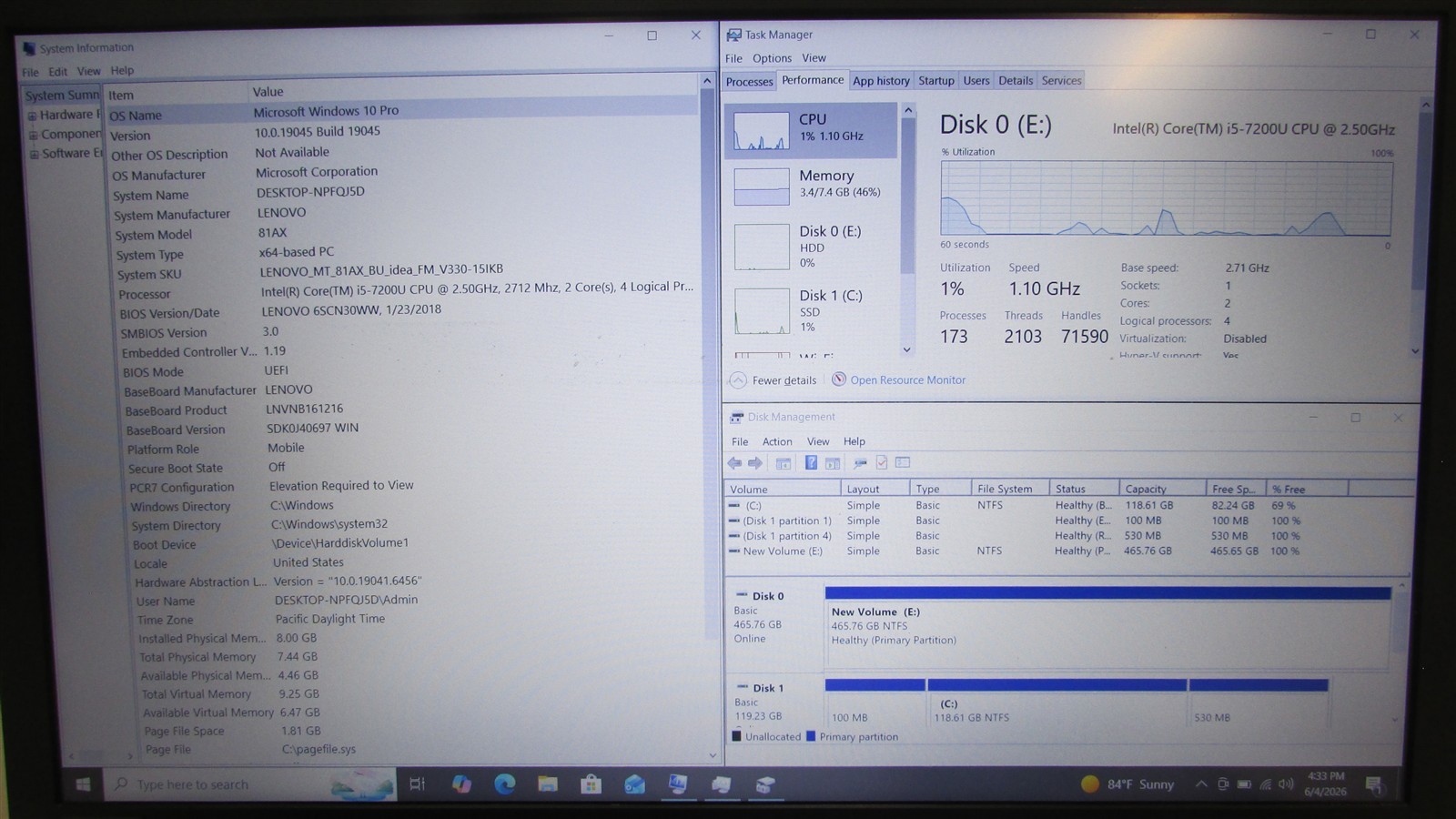Select System Summary tree item
The width and height of the screenshot is (1456, 819).
pyautogui.click(x=62, y=96)
